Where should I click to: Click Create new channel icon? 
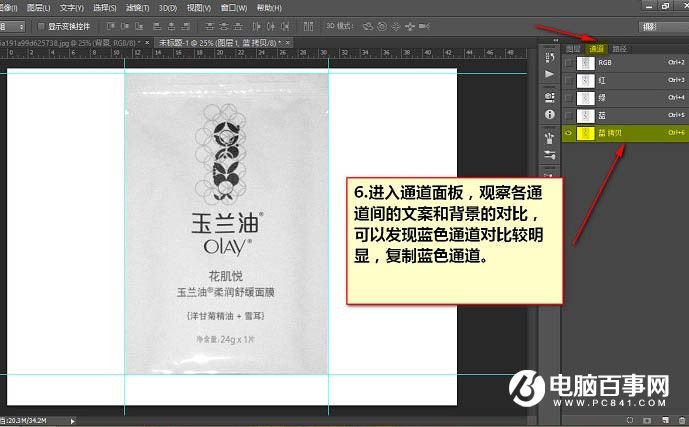pyautogui.click(x=665, y=420)
